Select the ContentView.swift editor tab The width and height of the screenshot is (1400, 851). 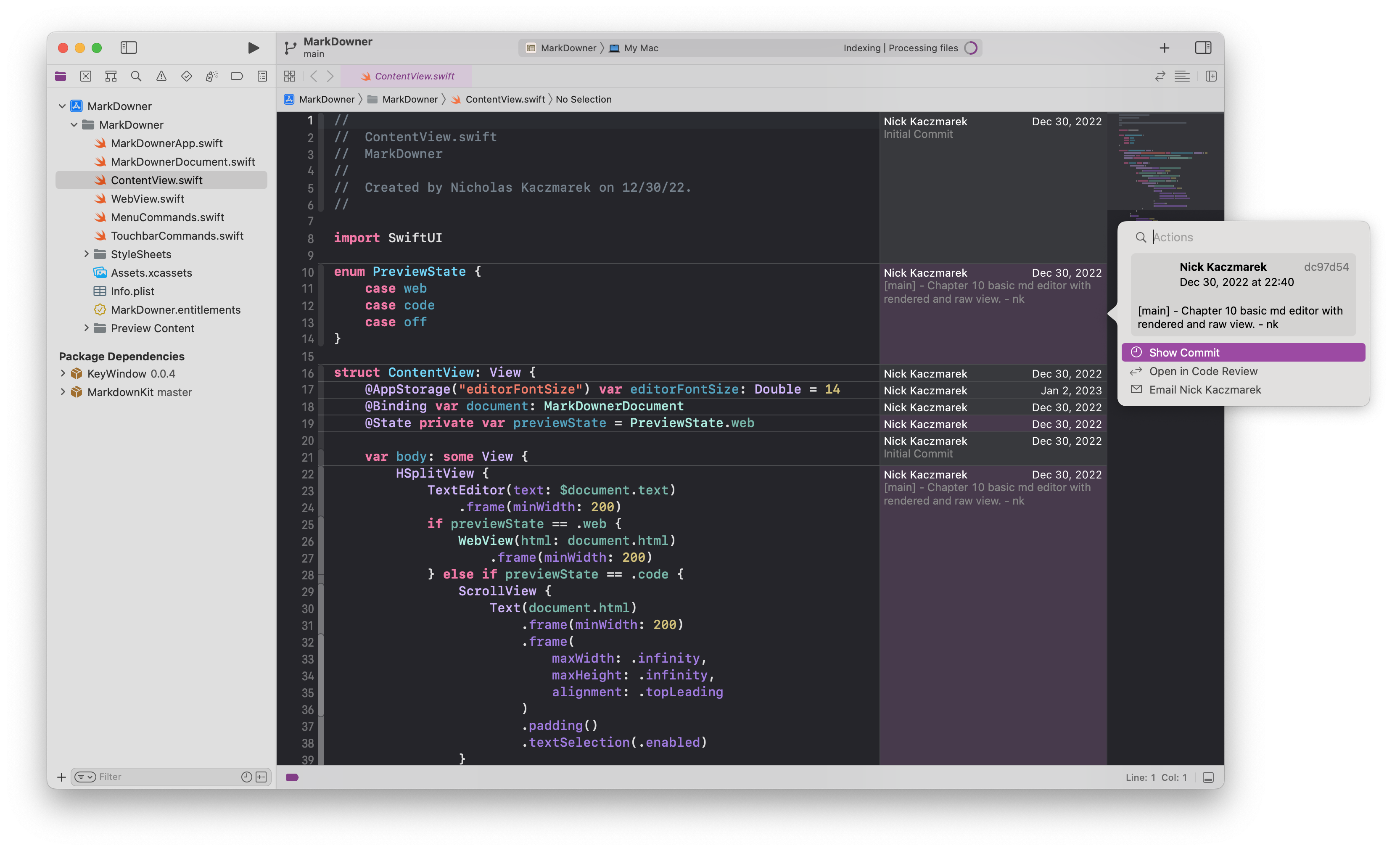pyautogui.click(x=407, y=76)
